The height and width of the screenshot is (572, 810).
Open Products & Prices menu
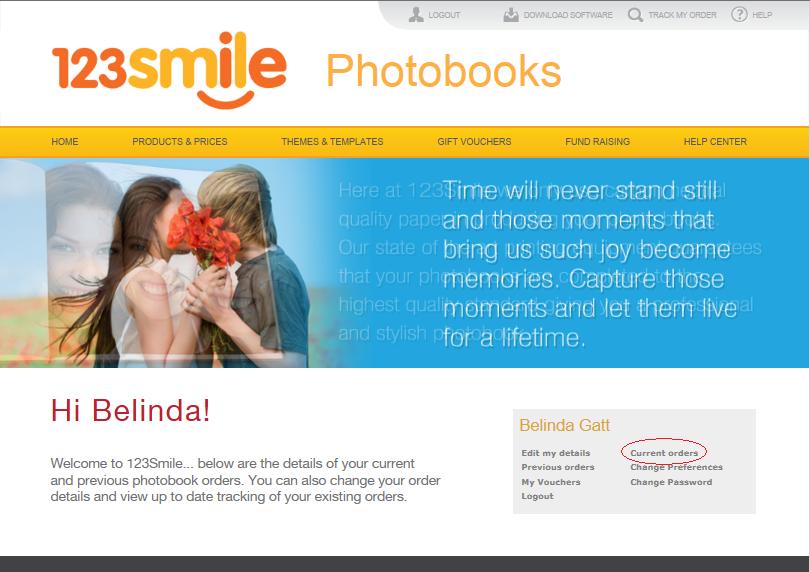[x=180, y=142]
